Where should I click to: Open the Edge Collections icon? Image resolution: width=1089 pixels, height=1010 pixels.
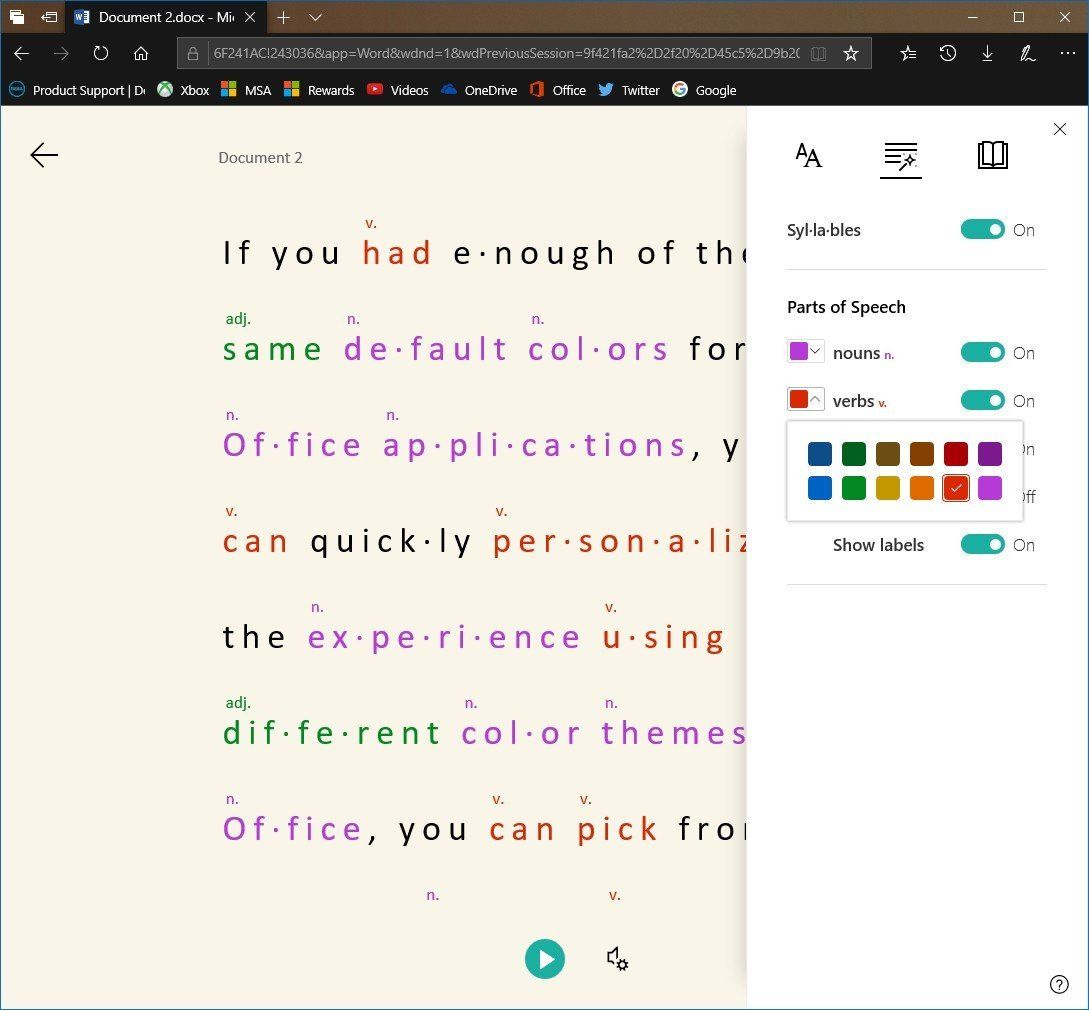click(908, 53)
